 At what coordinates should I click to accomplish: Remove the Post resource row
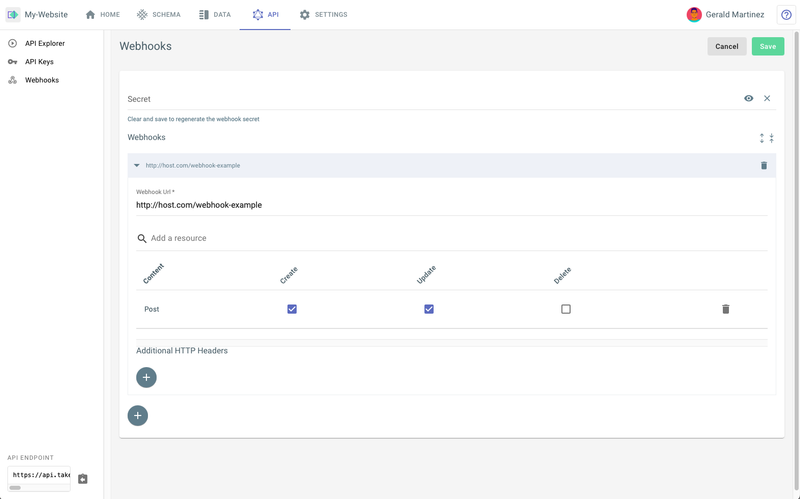click(x=726, y=309)
